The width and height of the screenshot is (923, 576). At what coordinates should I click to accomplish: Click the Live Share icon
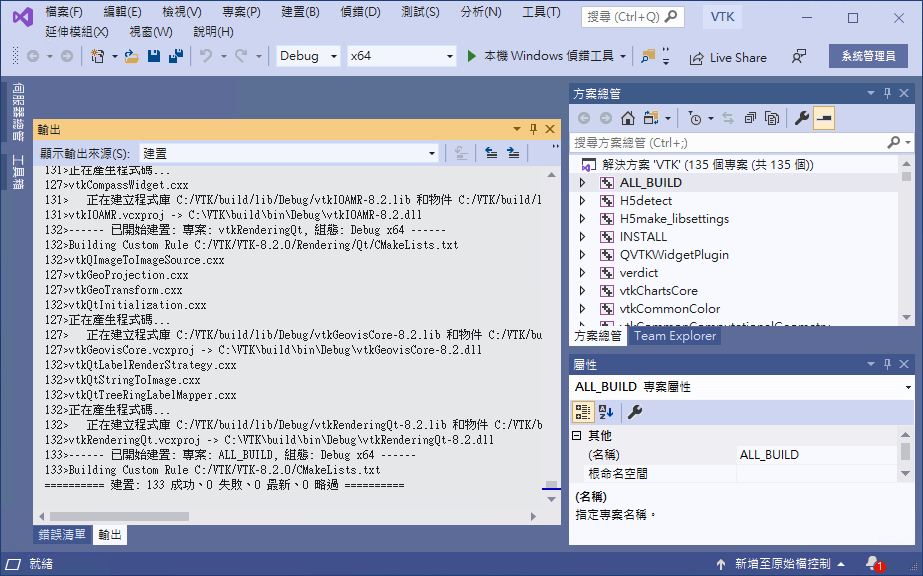coord(696,58)
